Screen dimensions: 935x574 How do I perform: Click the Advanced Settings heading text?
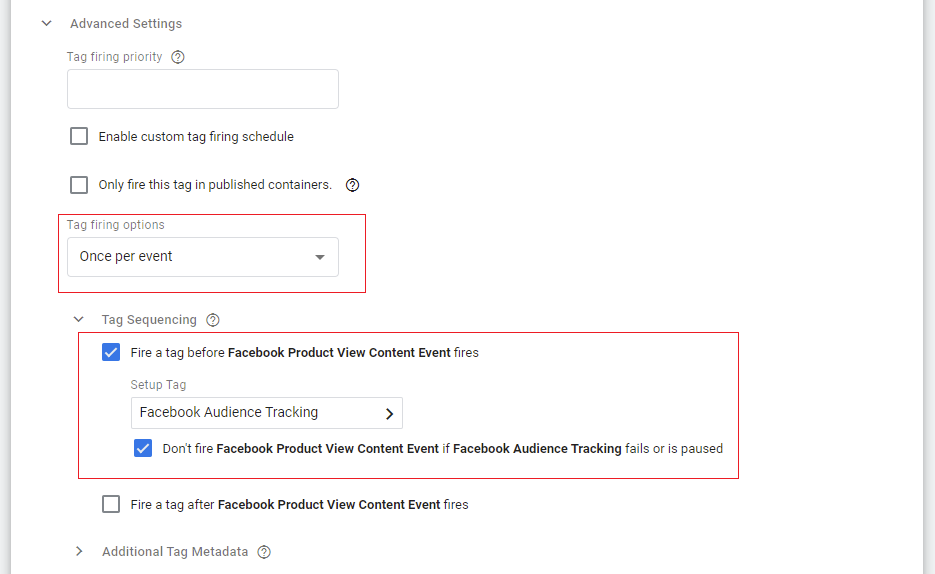click(126, 23)
